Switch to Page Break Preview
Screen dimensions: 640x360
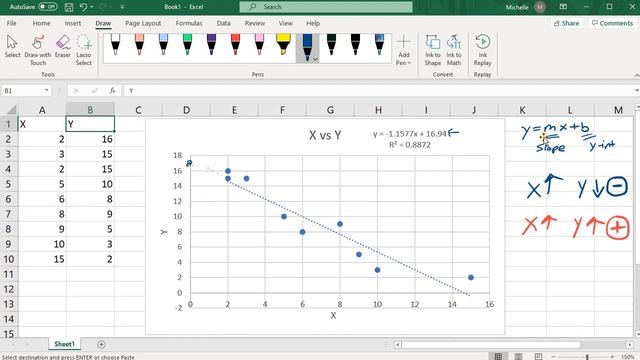point(538,356)
